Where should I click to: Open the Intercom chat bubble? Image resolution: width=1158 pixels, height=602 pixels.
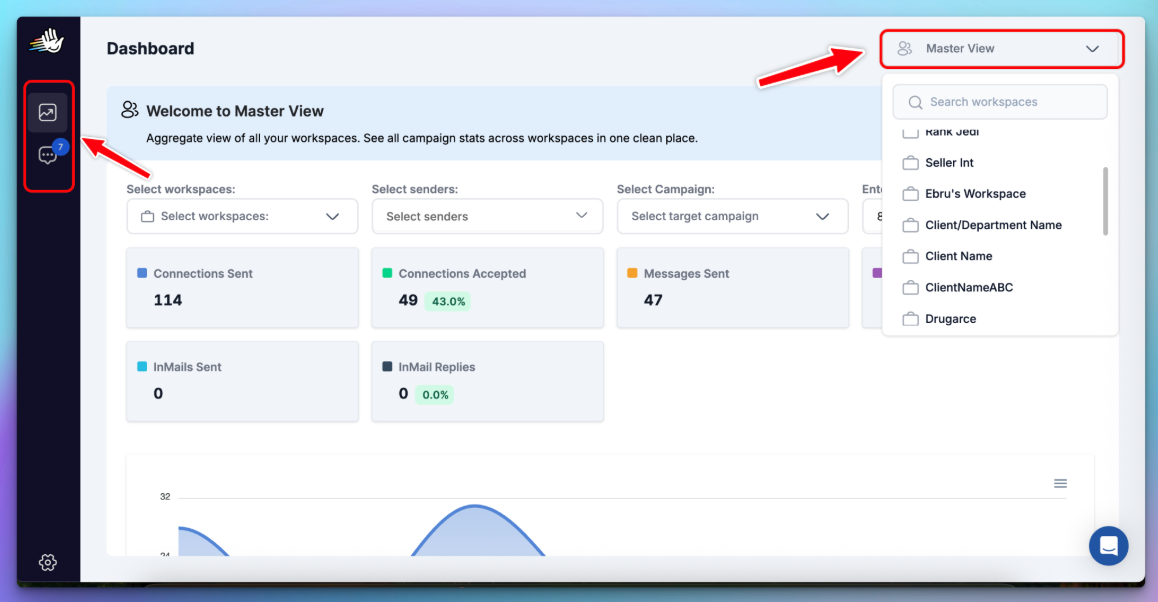point(1108,546)
